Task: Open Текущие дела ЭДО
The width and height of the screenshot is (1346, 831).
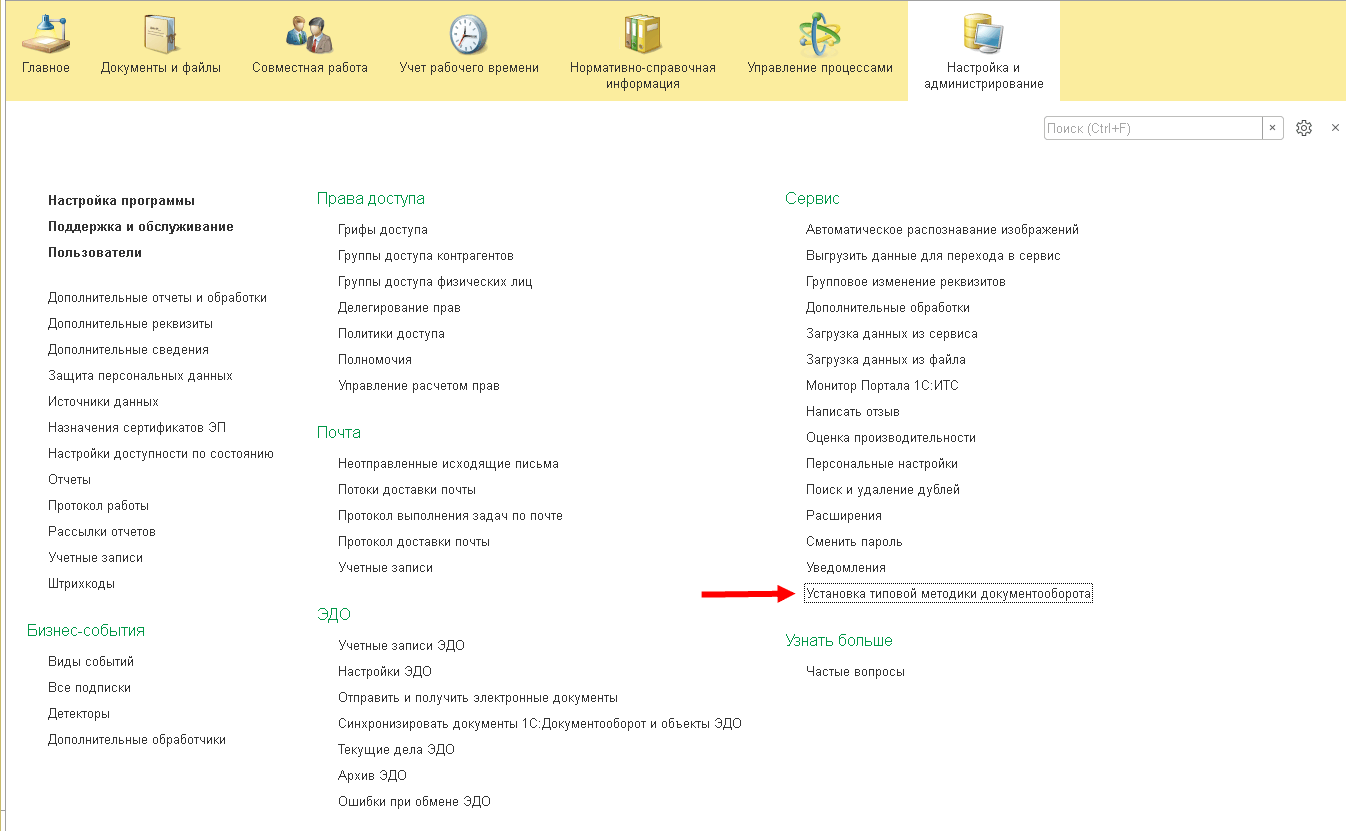Action: [x=396, y=750]
